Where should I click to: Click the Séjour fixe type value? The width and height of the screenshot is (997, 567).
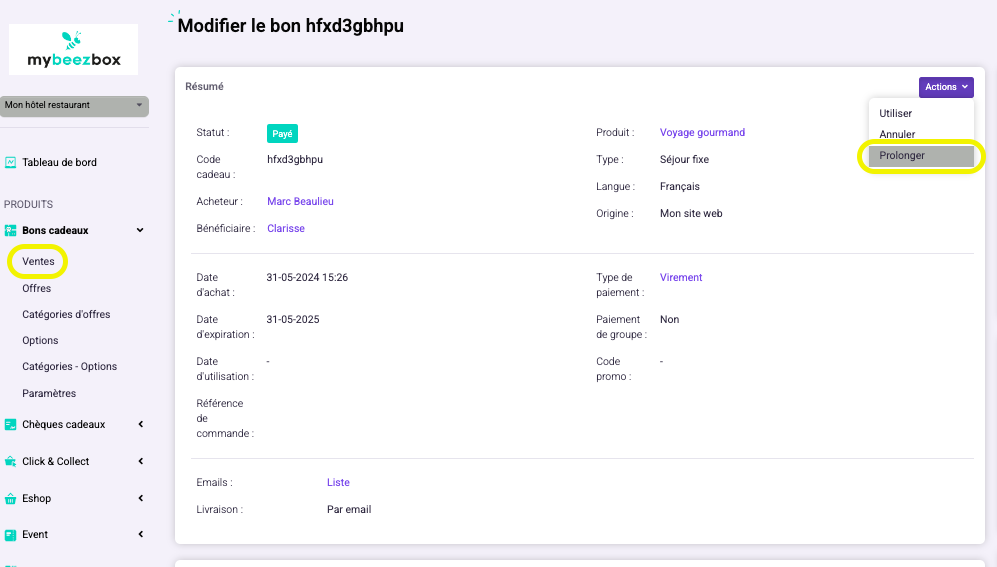[684, 160]
